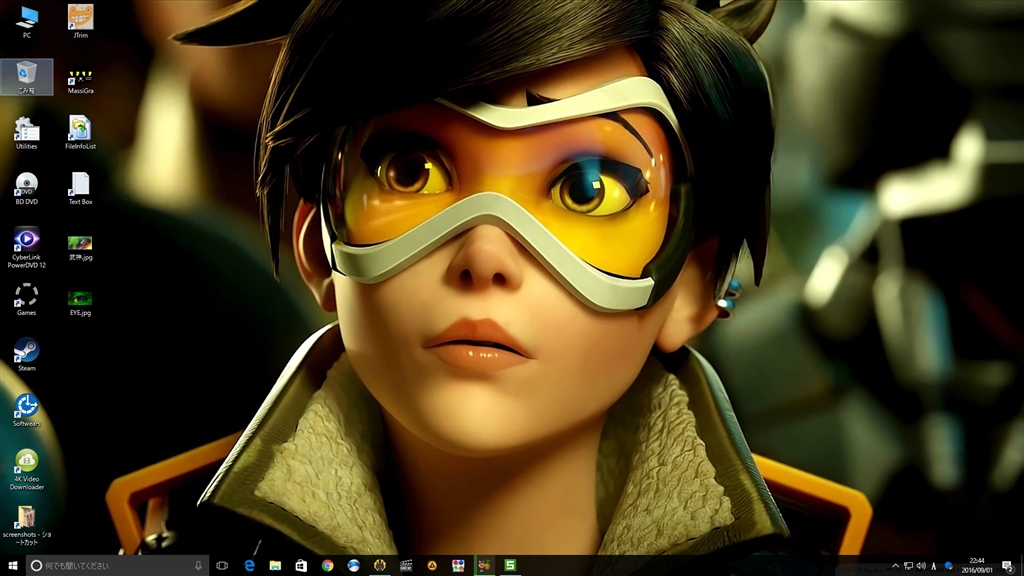
Task: Select the Utilities desktop shortcut
Action: point(27,133)
